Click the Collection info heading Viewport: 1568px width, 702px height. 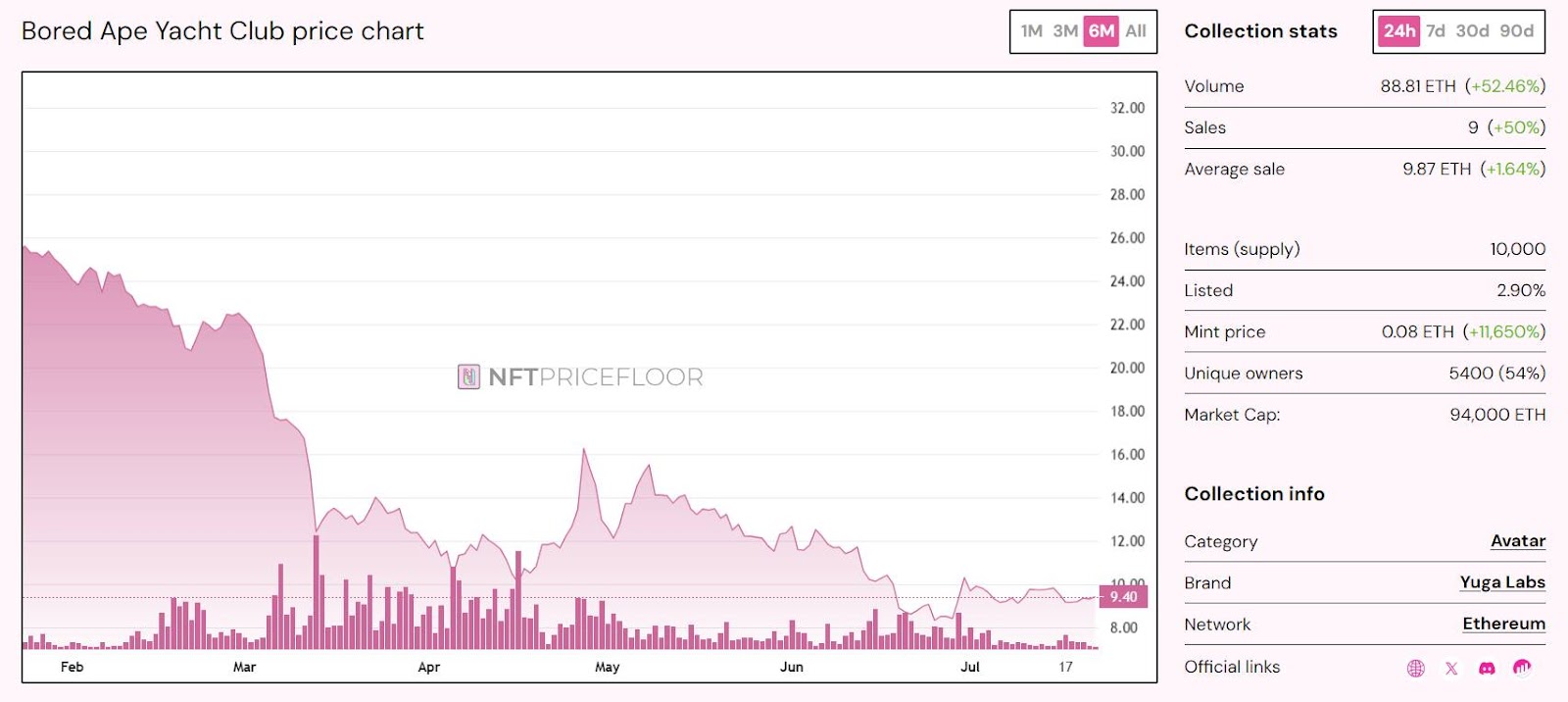(x=1254, y=494)
